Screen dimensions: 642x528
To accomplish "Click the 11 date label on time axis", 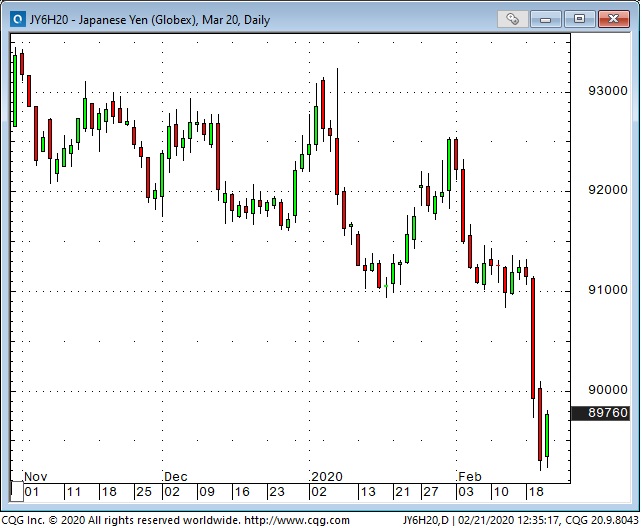I will 73,492.
